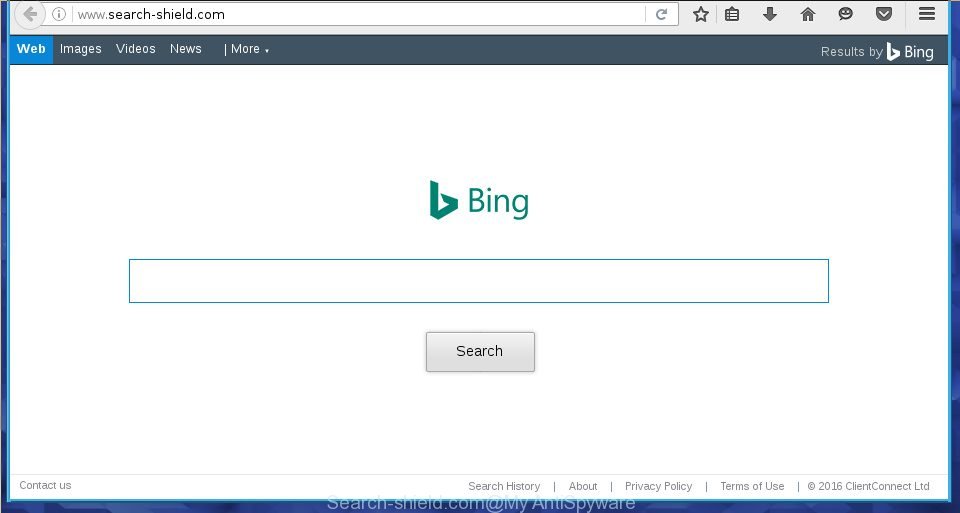Click the Bing logo next to Results by
Screen dimensions: 960x513
(x=910, y=52)
